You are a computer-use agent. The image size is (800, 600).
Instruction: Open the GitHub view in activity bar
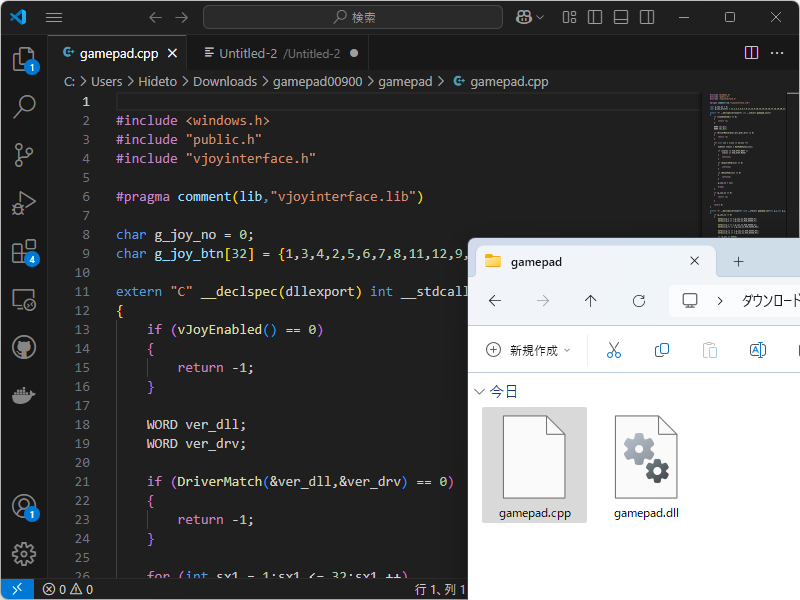pyautogui.click(x=24, y=347)
